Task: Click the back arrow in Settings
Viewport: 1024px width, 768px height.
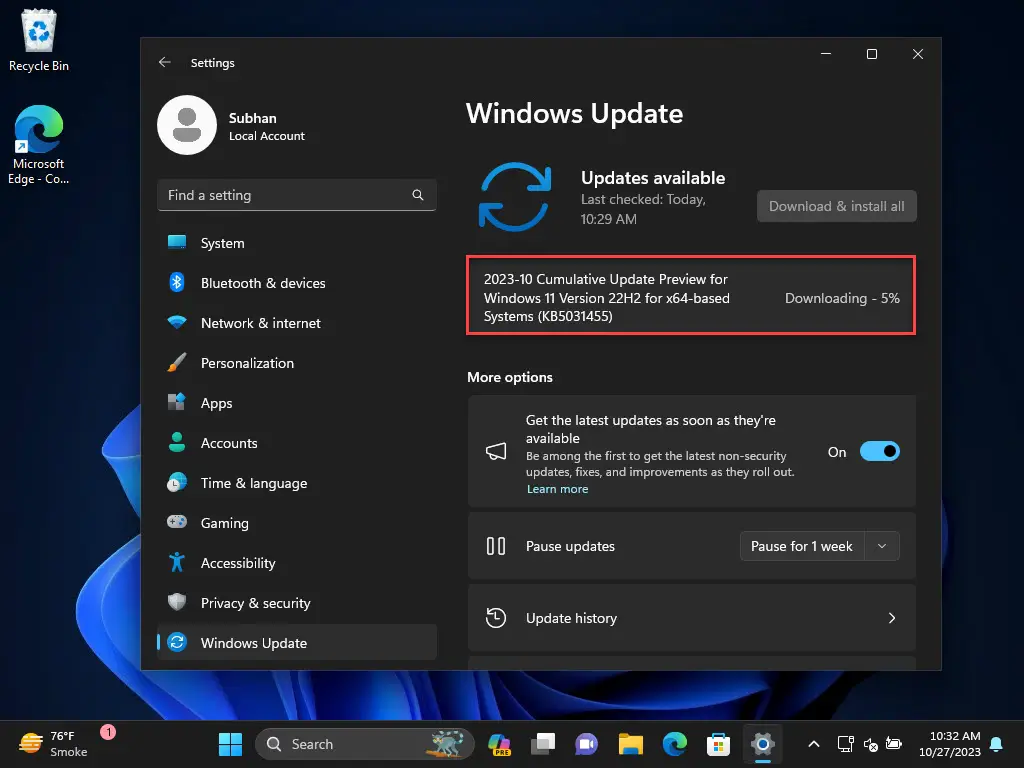Action: pyautogui.click(x=165, y=62)
